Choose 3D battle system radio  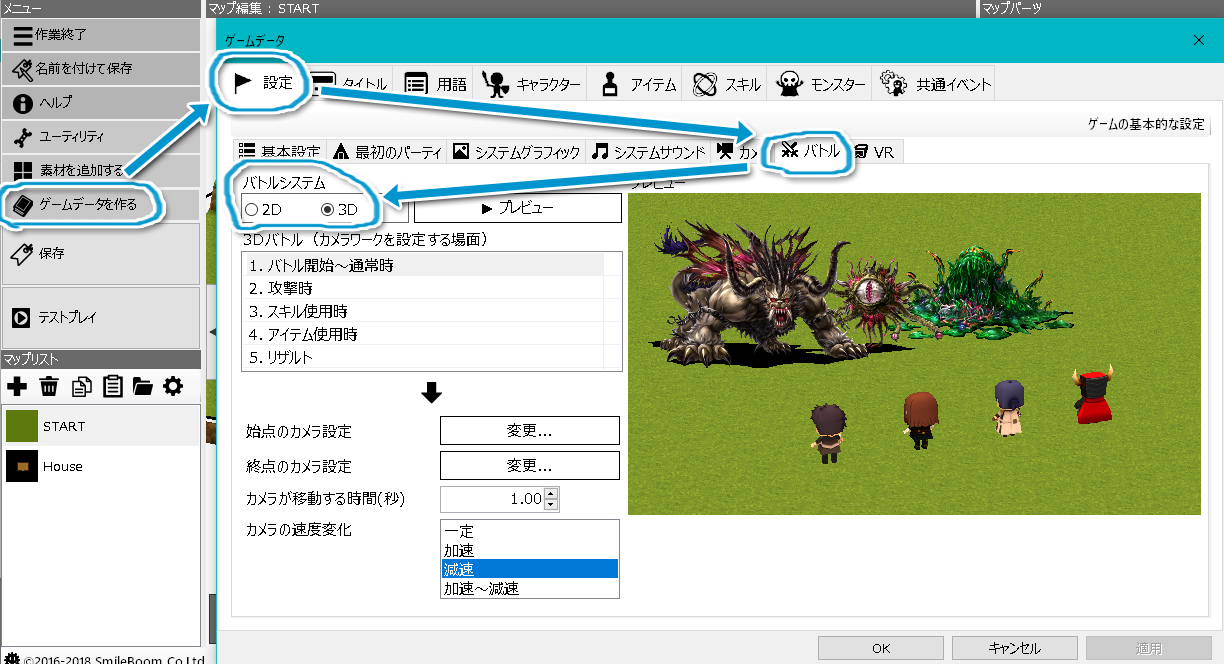pos(339,209)
